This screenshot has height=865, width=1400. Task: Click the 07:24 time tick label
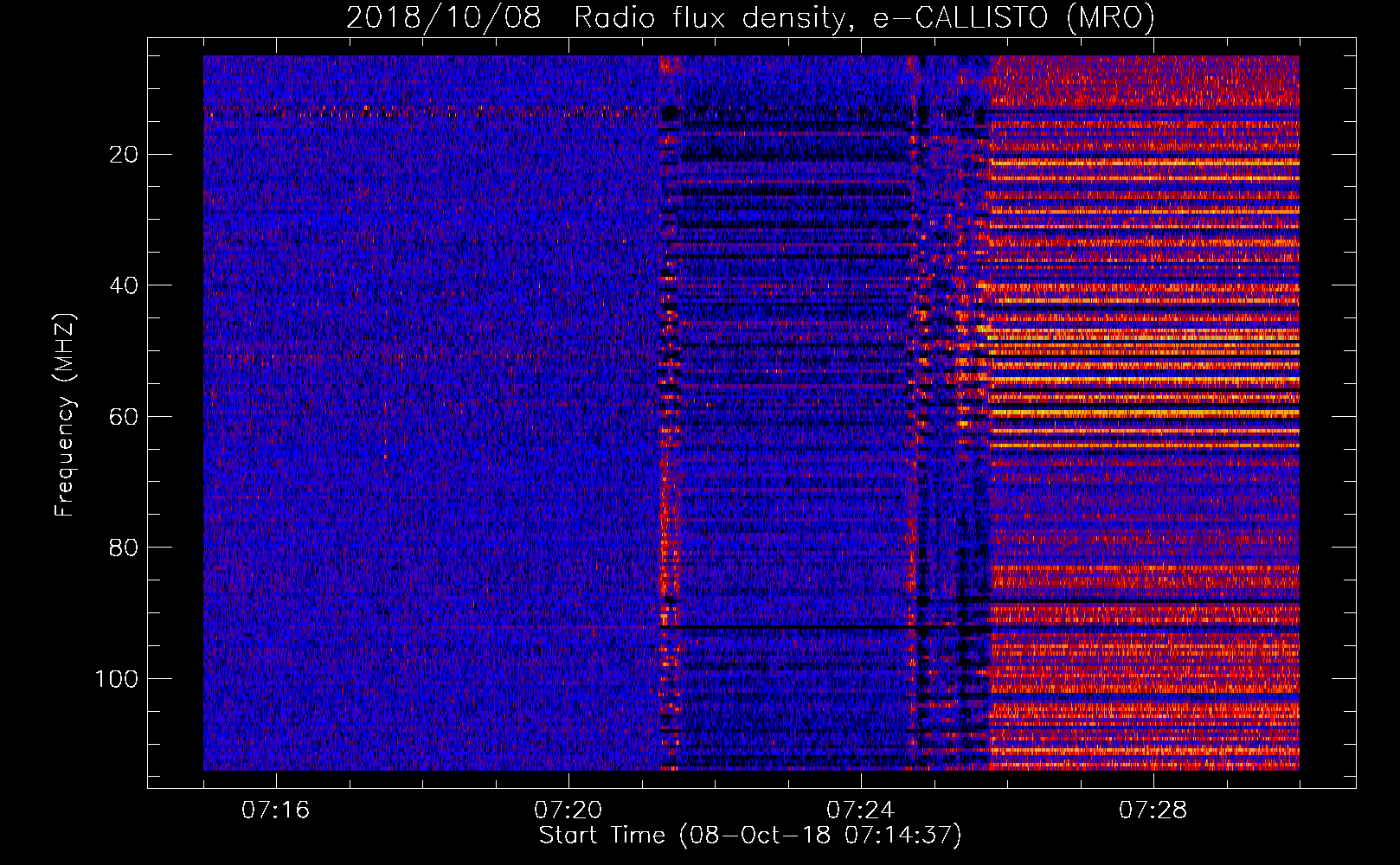[861, 811]
